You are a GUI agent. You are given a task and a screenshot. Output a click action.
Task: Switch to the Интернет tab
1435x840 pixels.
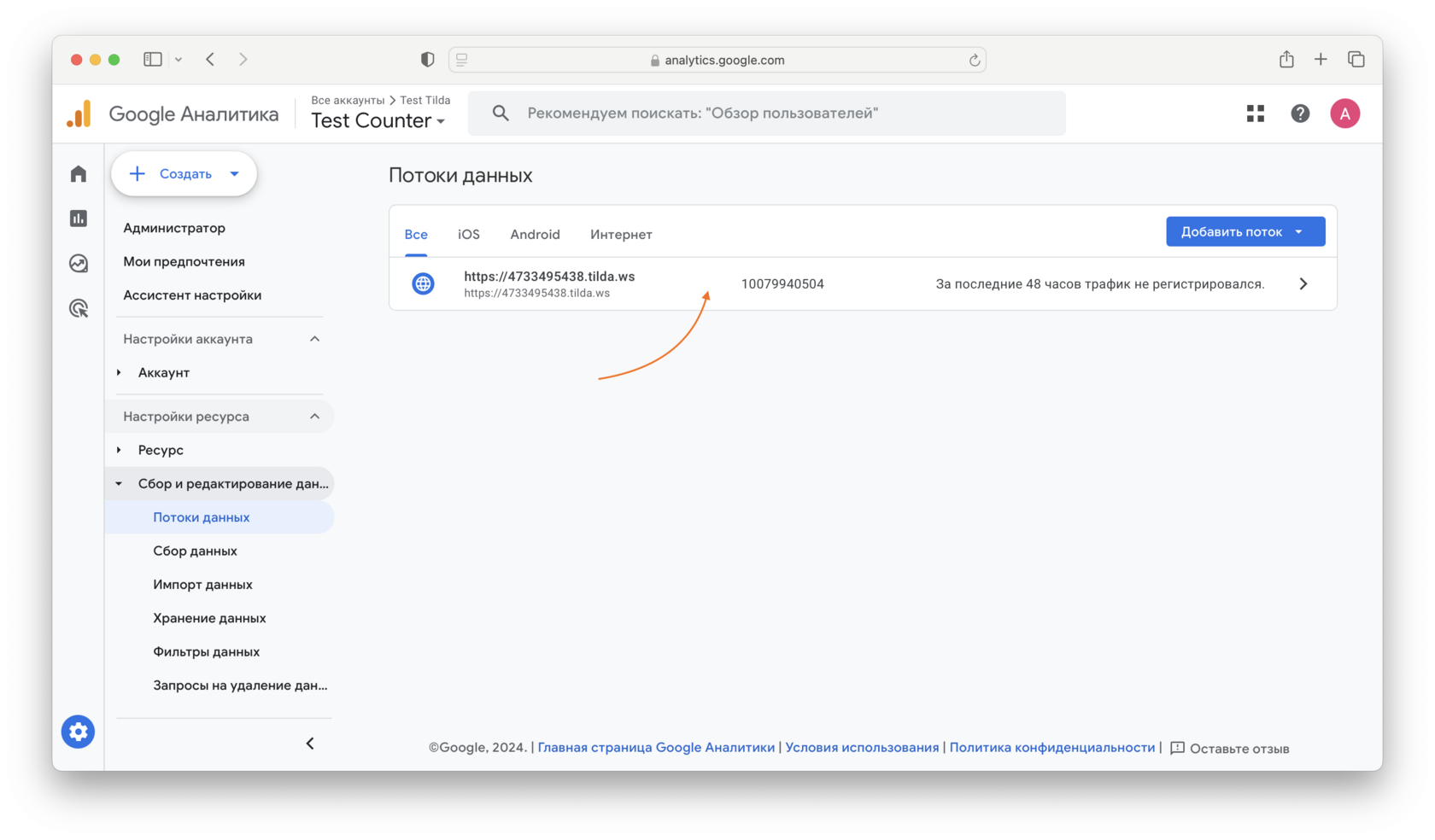621,235
